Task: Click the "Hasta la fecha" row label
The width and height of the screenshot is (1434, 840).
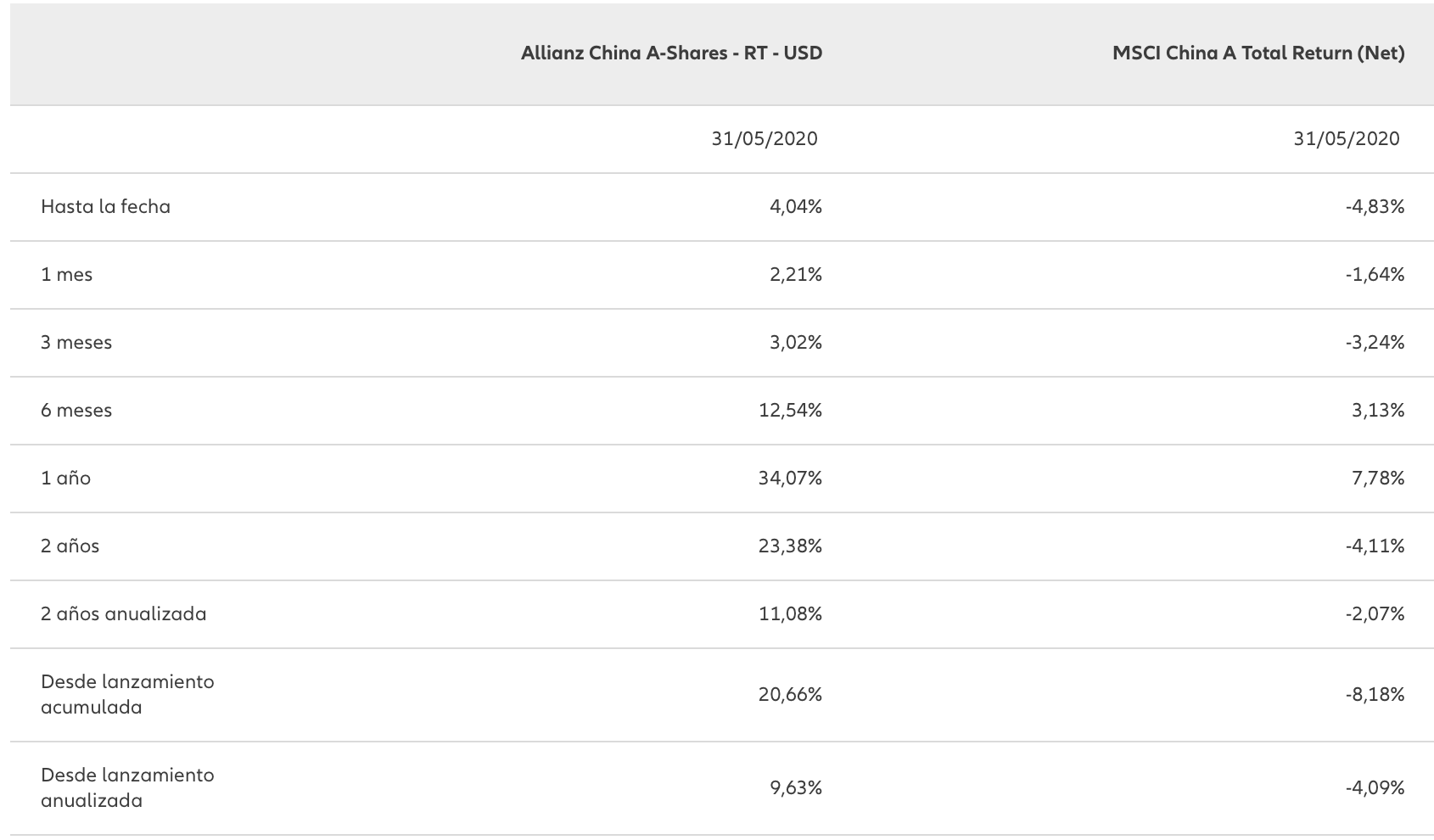Action: point(105,207)
